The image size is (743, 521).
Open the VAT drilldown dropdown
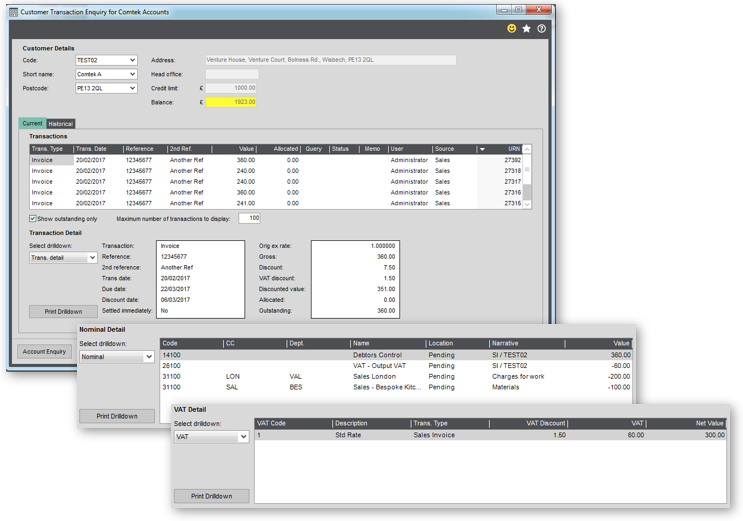tap(243, 437)
